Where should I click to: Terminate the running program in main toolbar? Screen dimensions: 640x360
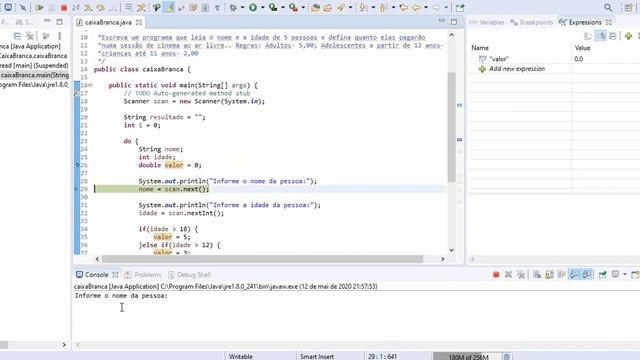point(64,7)
